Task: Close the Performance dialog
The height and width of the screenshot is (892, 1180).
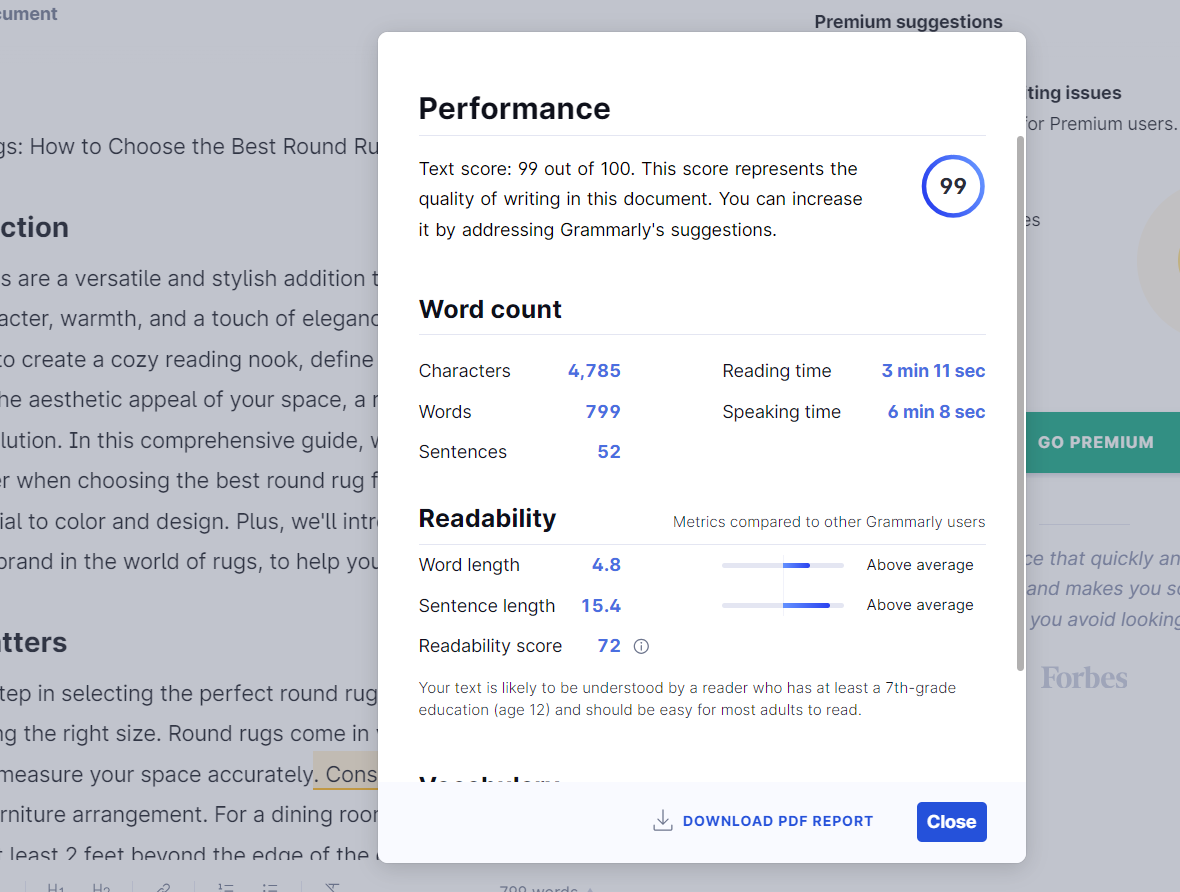Action: (x=951, y=821)
